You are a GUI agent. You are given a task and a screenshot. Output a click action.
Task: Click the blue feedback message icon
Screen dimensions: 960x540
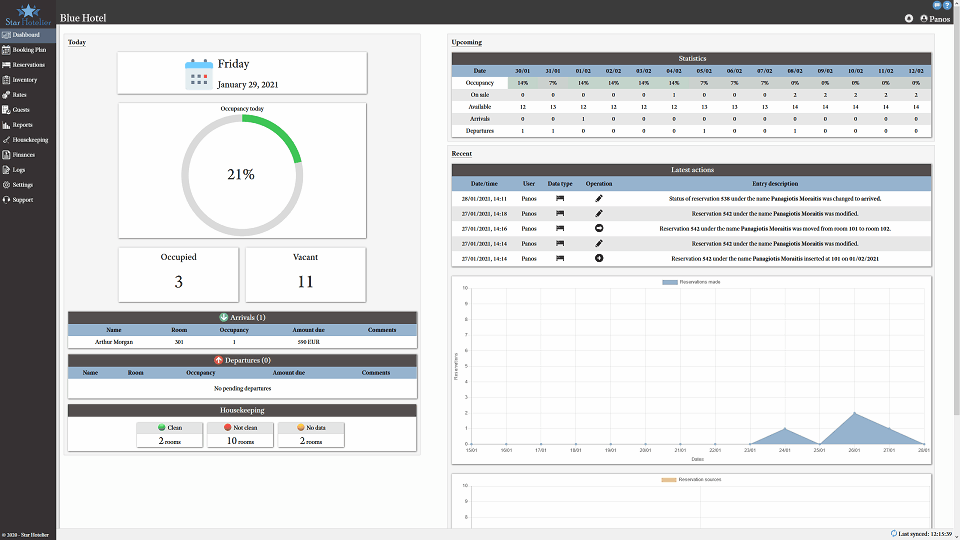[936, 5]
